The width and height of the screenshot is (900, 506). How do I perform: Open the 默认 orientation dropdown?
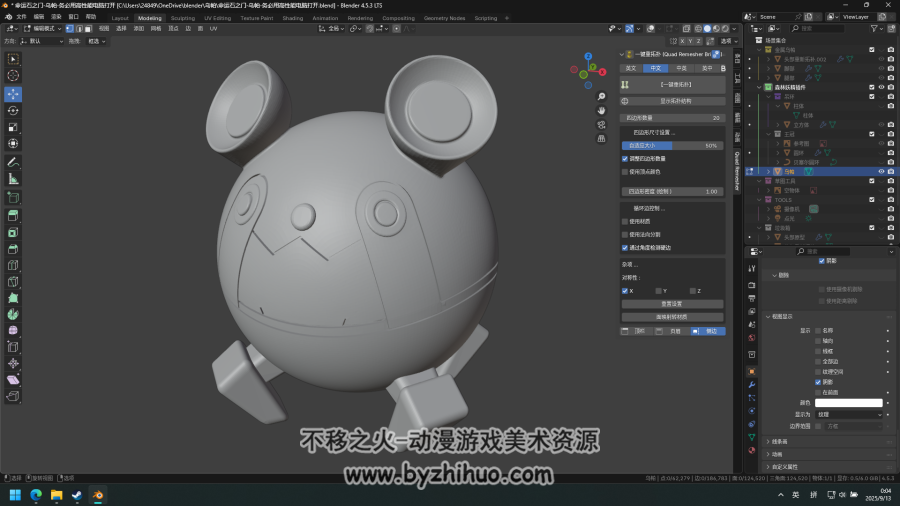41,41
